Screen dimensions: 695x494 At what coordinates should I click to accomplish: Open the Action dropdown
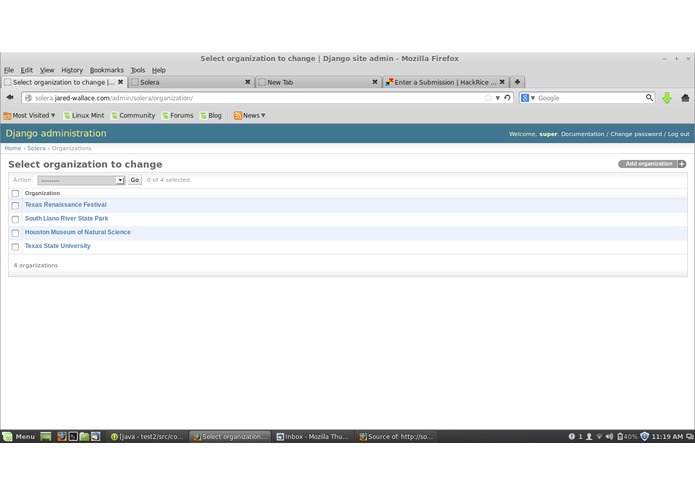(x=81, y=180)
